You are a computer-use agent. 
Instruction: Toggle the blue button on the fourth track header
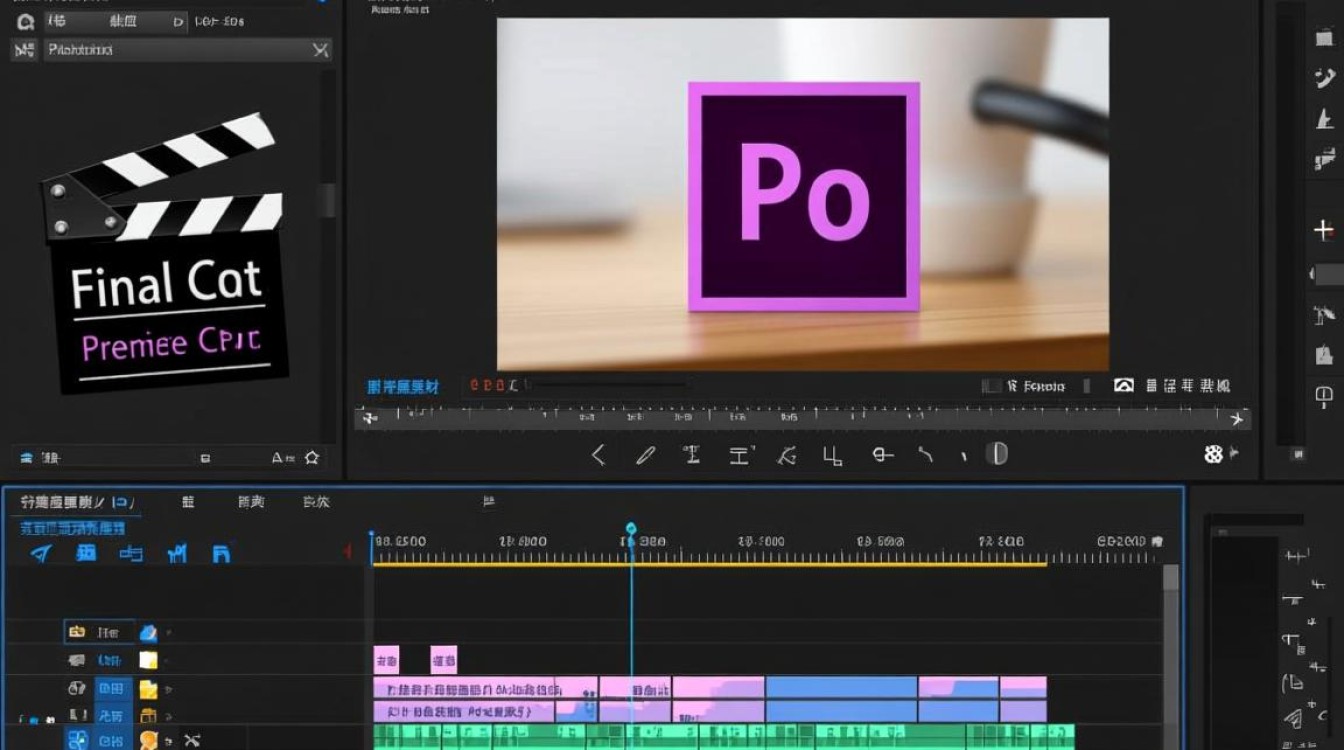click(110, 715)
